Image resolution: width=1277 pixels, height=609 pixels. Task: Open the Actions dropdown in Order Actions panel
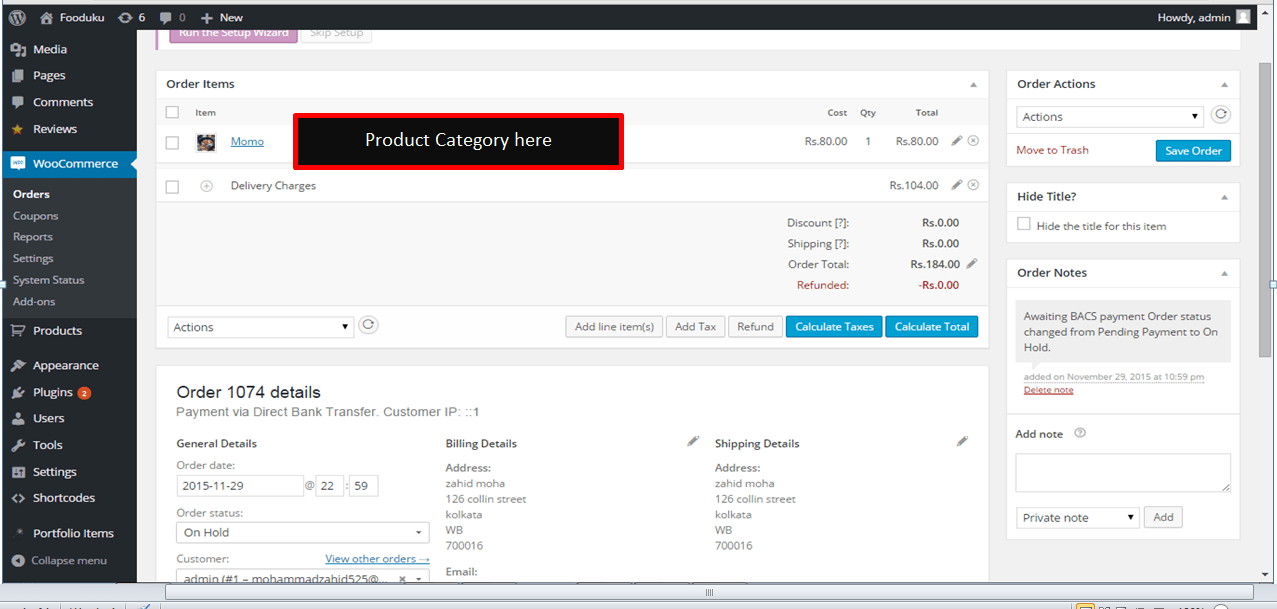coord(1108,116)
